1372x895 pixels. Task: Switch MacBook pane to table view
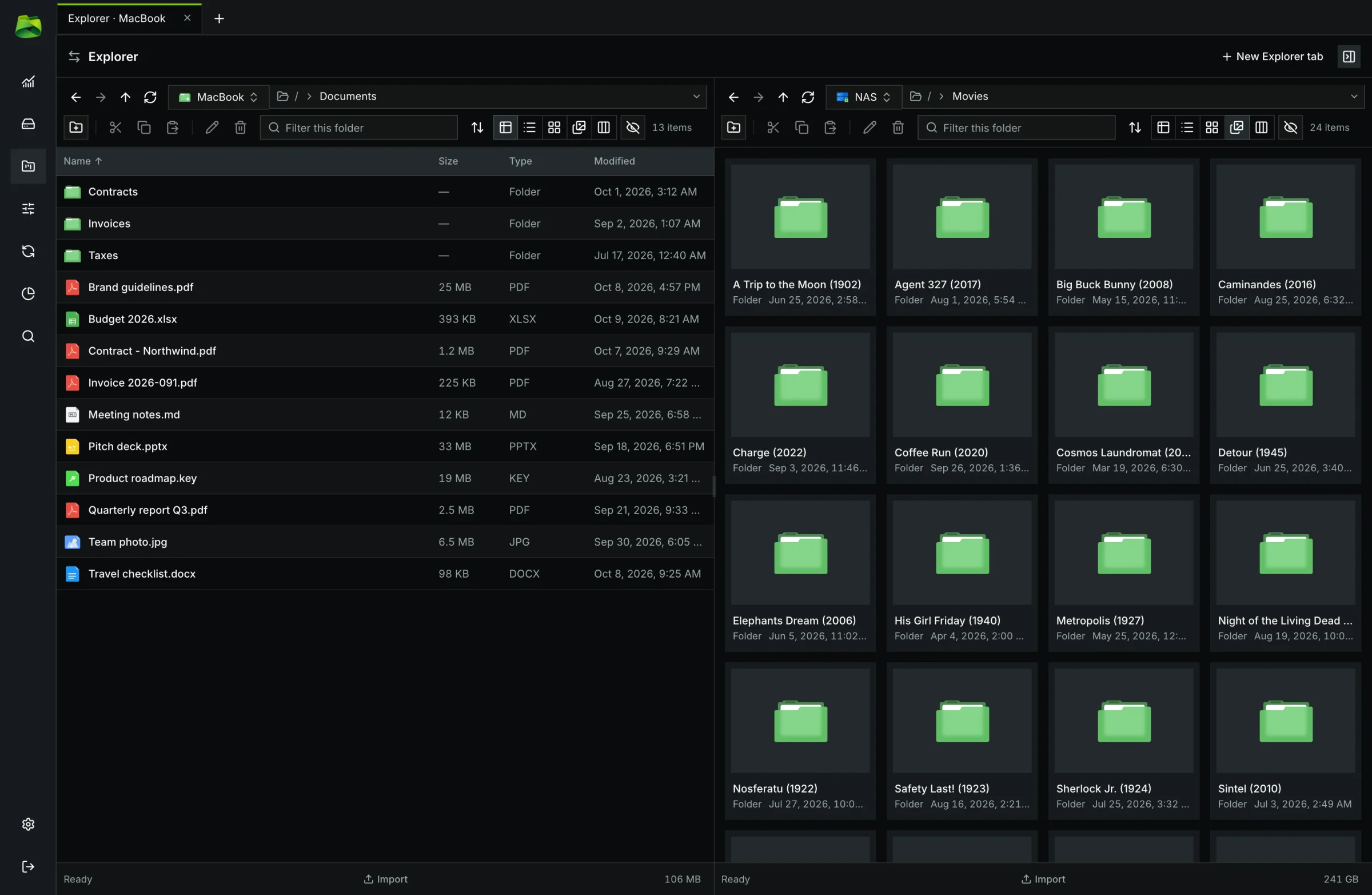(x=505, y=128)
